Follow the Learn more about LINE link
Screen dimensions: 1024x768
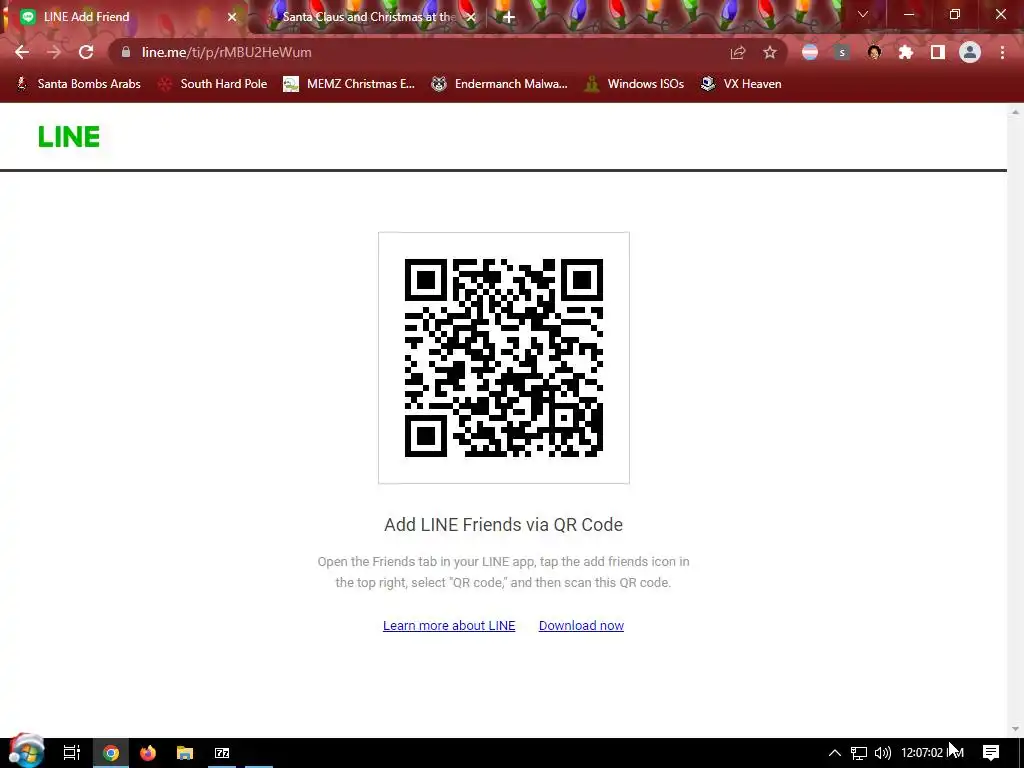(x=449, y=626)
